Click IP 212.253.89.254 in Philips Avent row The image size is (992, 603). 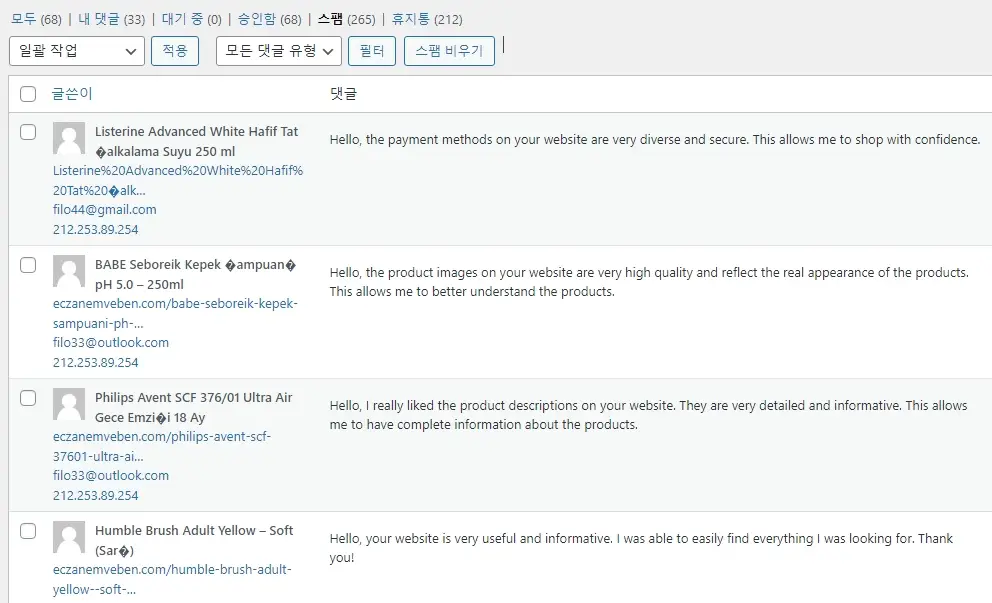tap(96, 495)
